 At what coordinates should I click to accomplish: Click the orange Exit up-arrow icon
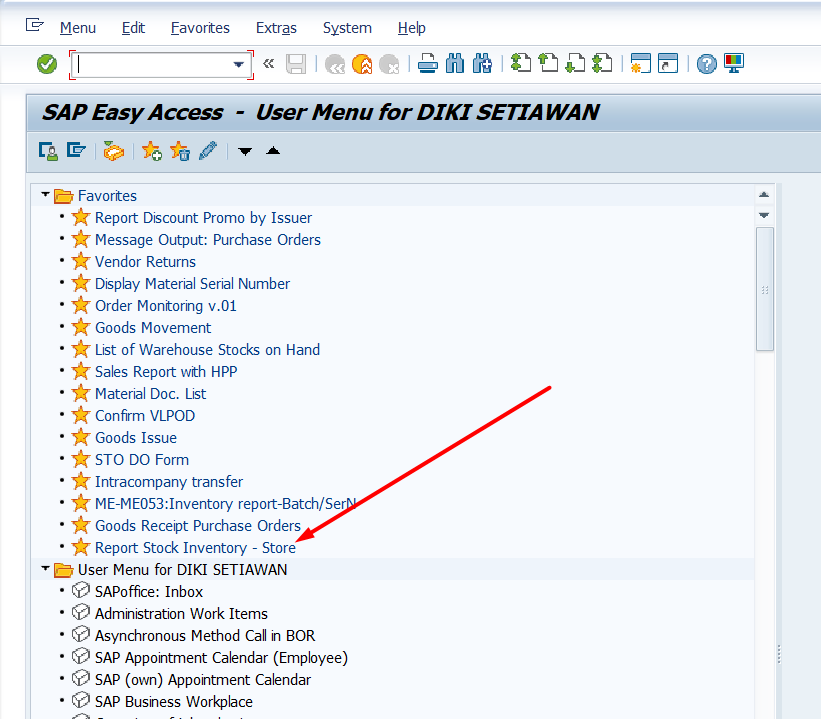[x=362, y=64]
